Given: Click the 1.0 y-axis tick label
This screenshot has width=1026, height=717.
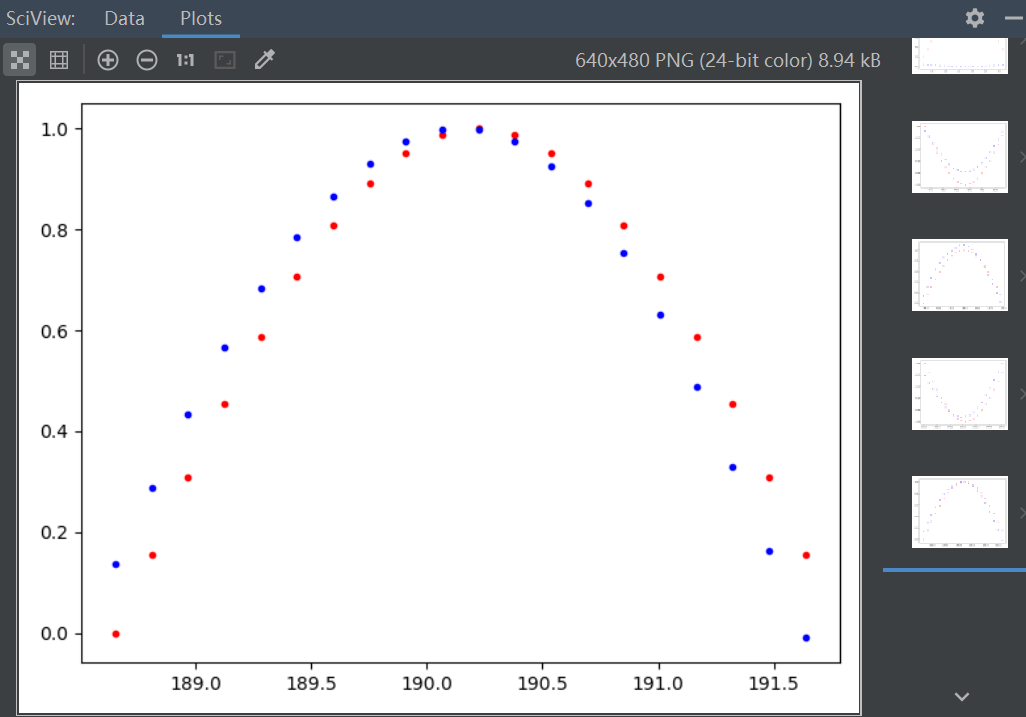Looking at the screenshot, I should point(54,130).
